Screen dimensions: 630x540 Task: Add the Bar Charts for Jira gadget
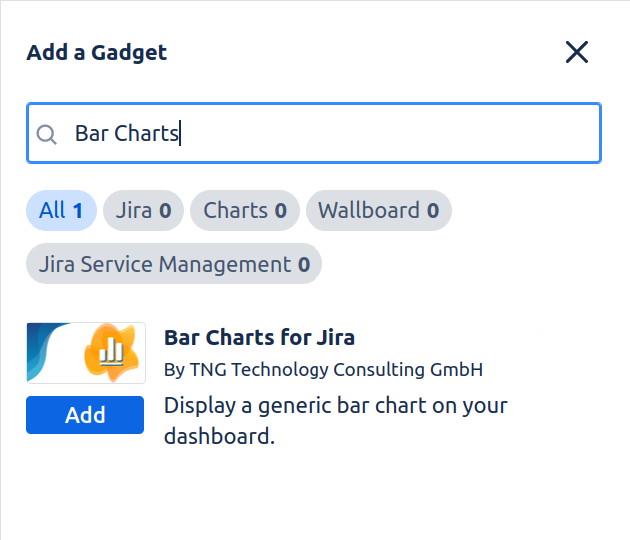tap(85, 415)
